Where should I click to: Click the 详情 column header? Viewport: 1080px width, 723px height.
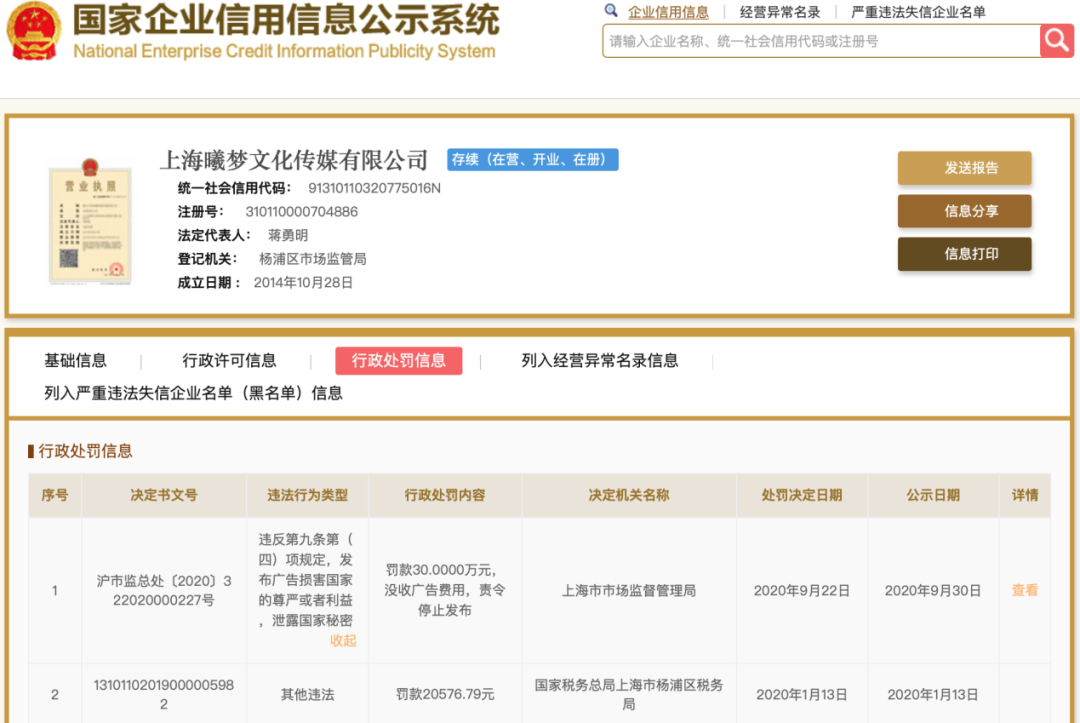pyautogui.click(x=1024, y=495)
